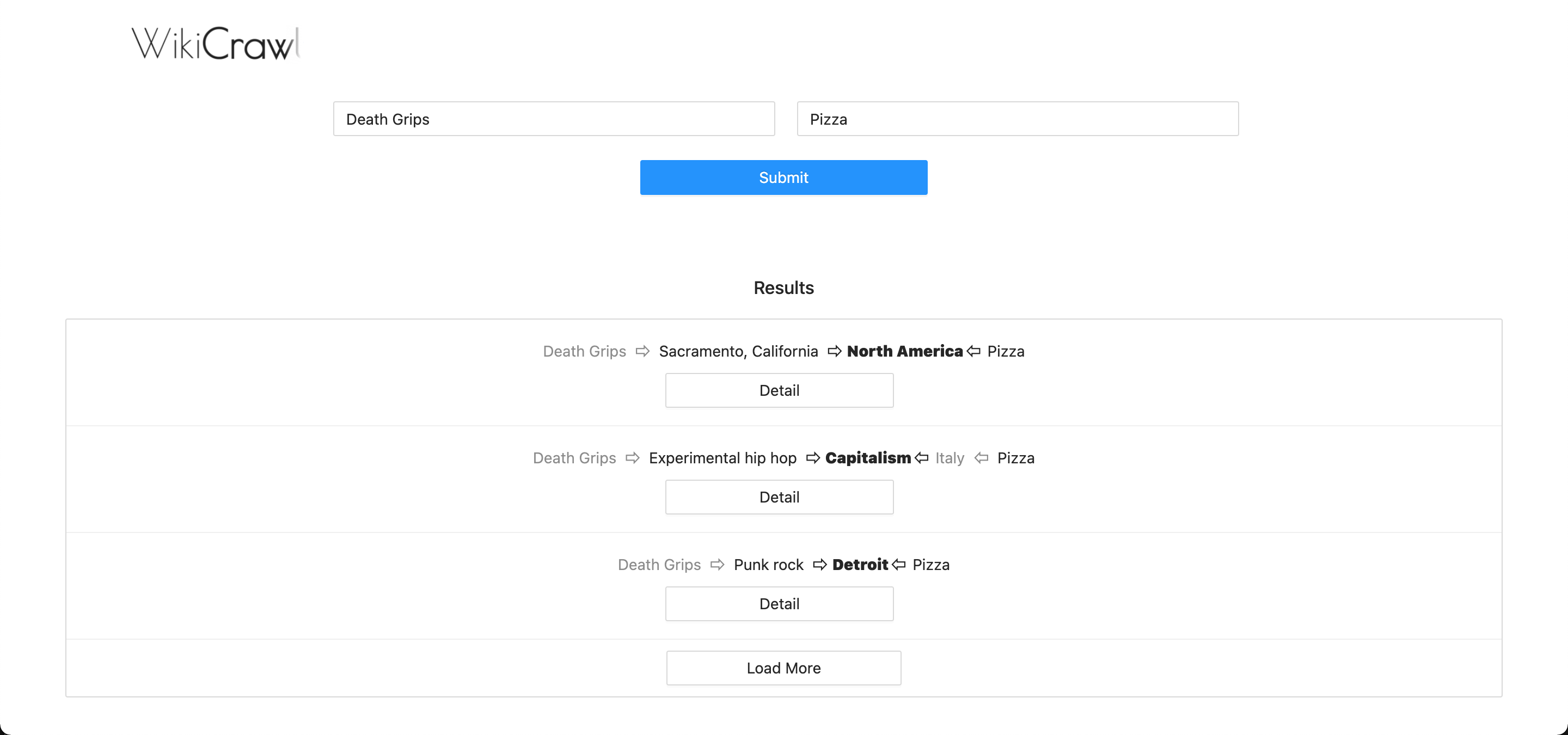Viewport: 1568px width, 735px height.
Task: Click the arrow after Punk rock
Action: coord(820,564)
